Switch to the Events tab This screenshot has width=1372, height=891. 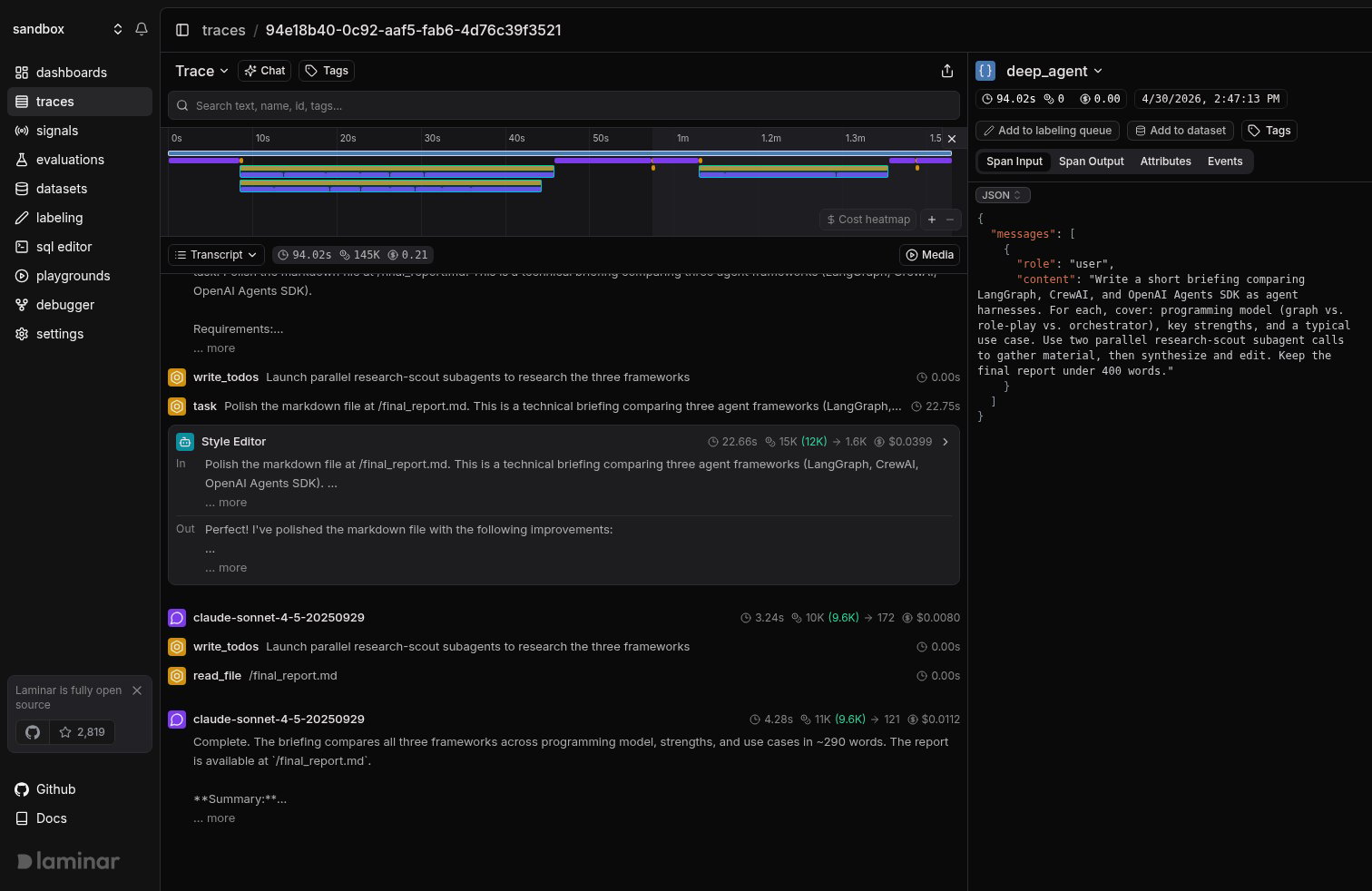pyautogui.click(x=1224, y=162)
